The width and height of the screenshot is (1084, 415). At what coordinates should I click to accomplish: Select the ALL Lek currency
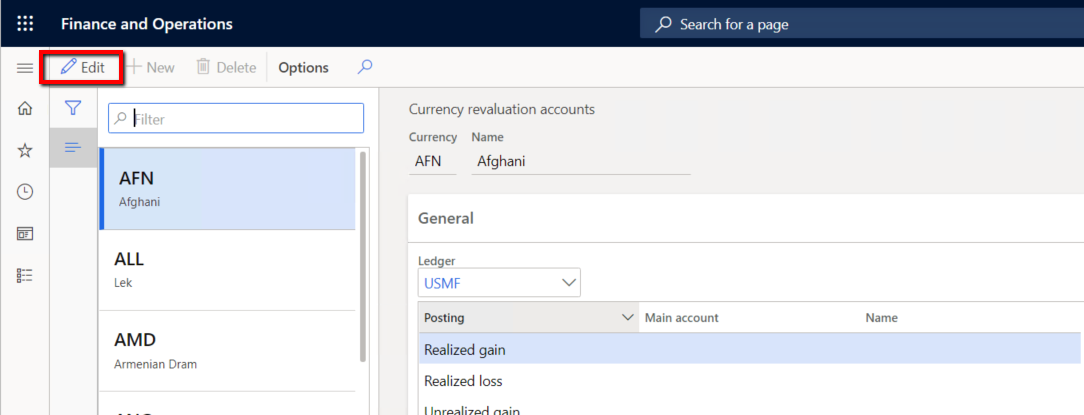227,270
